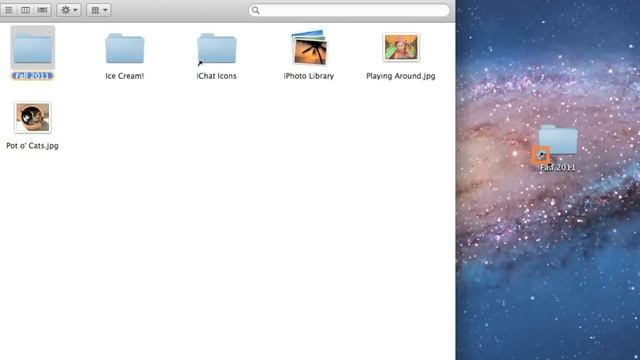Switch Finder to list view
The image size is (640, 360).
click(x=8, y=10)
